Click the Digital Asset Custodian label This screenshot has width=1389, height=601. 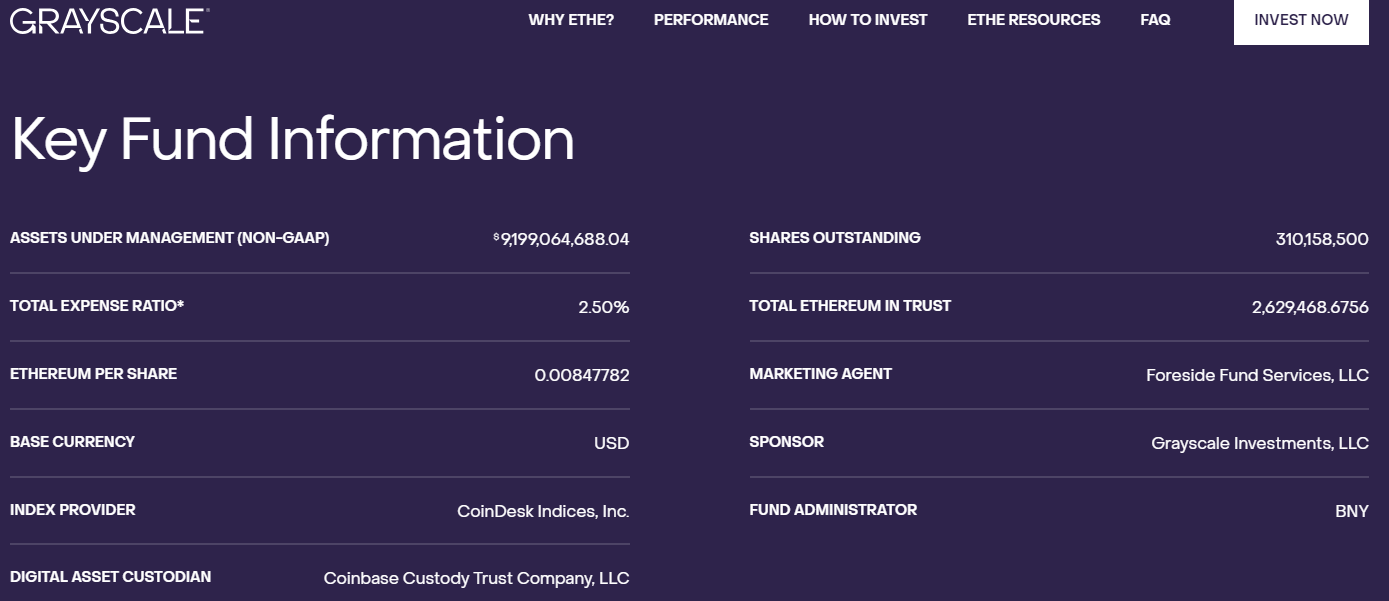point(110,577)
